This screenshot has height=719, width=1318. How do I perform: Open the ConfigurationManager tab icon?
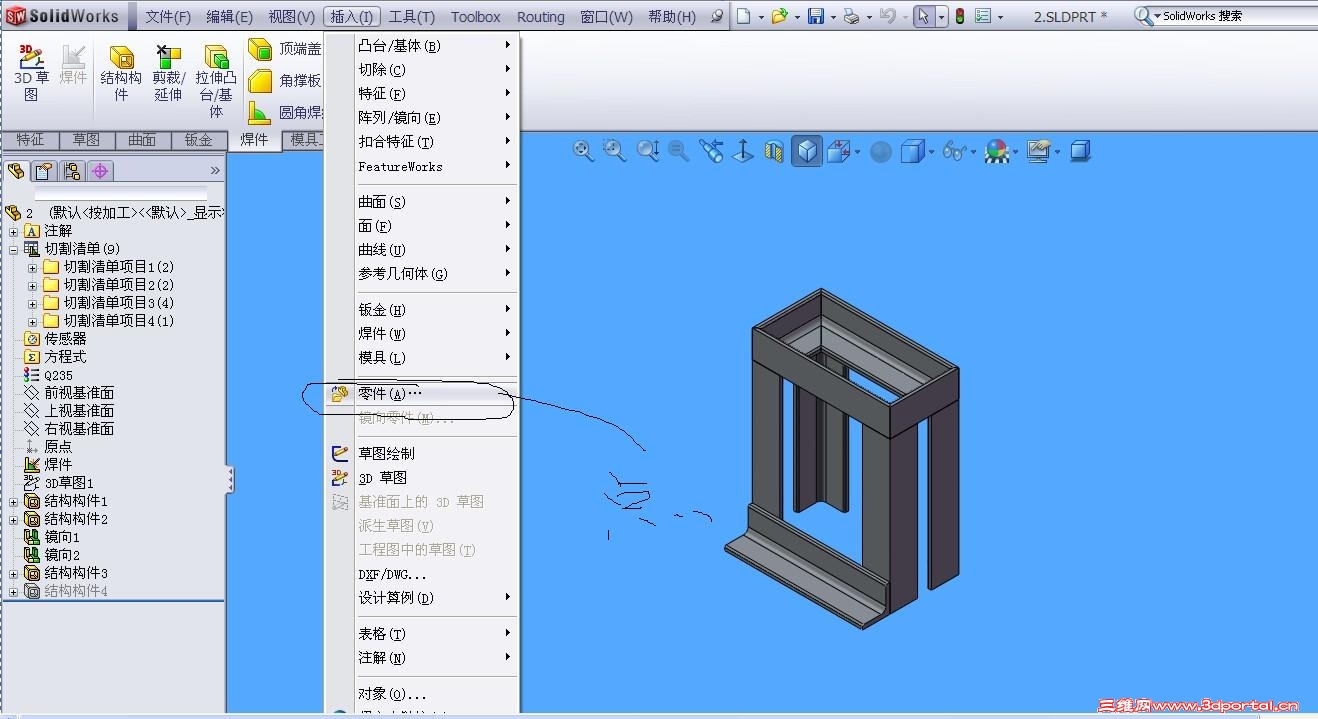(72, 171)
